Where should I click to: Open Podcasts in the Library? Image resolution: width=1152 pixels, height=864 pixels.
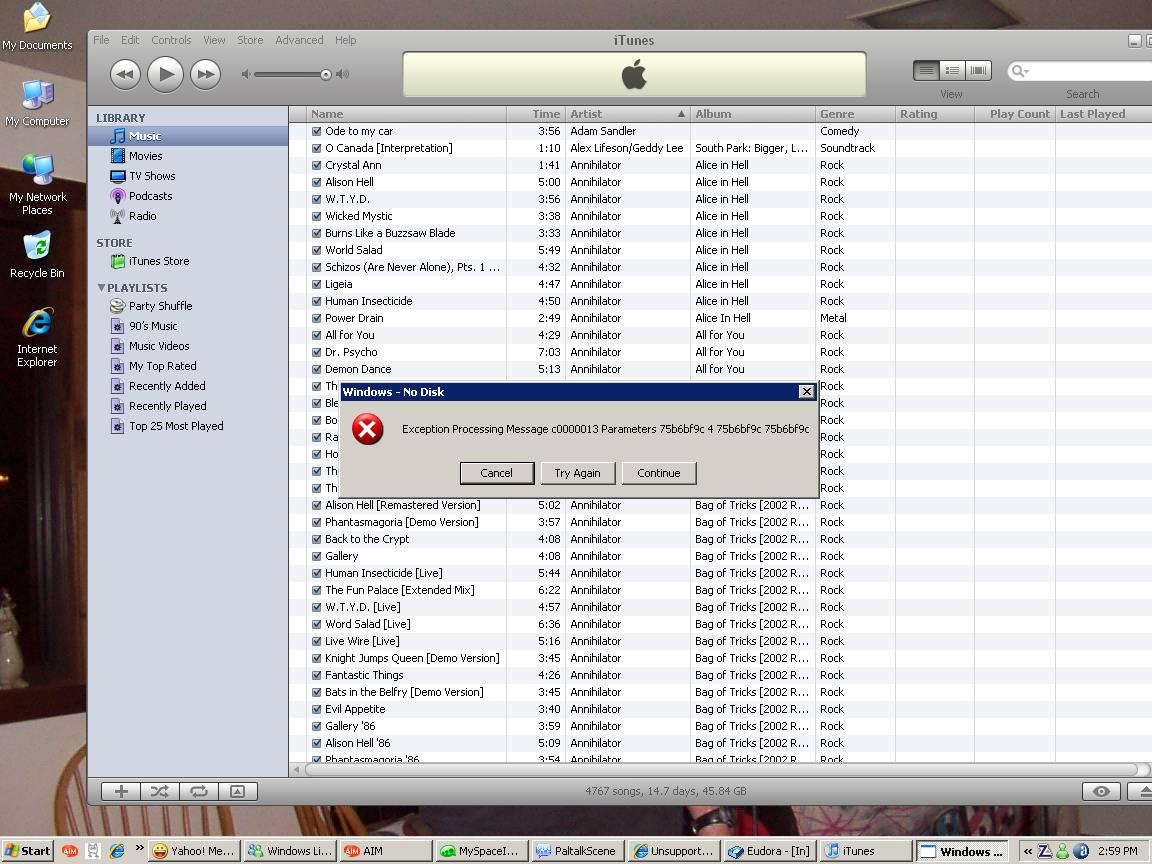[x=150, y=196]
